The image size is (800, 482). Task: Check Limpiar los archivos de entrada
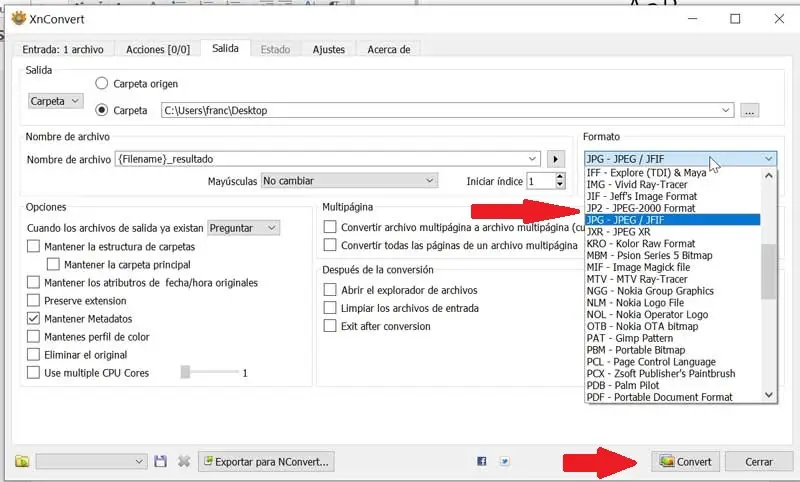tap(330, 308)
